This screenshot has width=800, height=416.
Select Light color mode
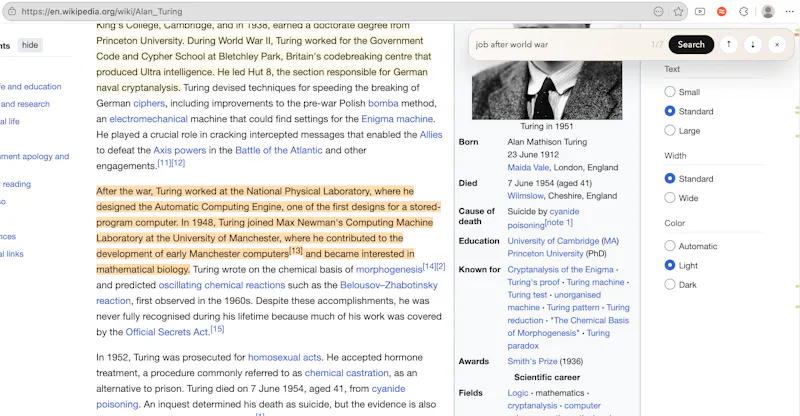[670, 265]
